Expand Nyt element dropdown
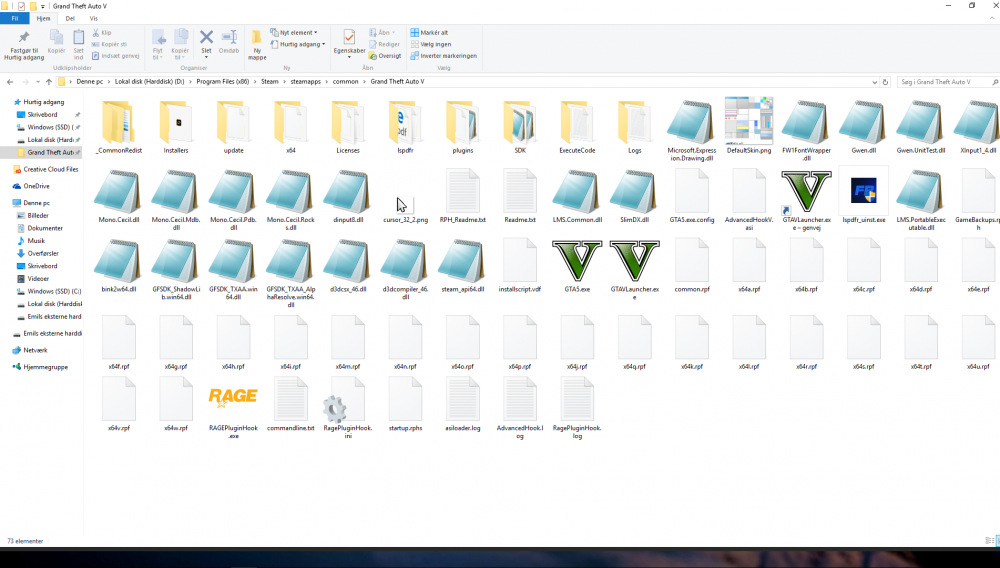 click(x=293, y=33)
